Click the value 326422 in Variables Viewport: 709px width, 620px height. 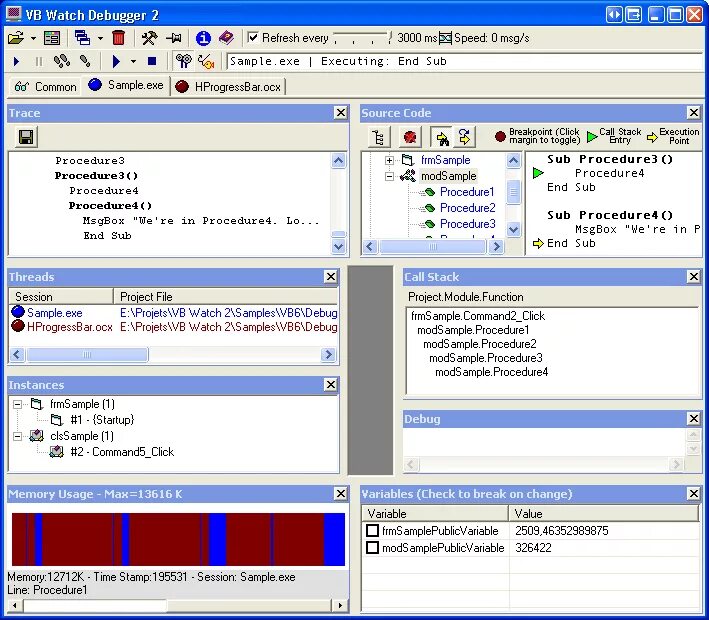pyautogui.click(x=533, y=548)
